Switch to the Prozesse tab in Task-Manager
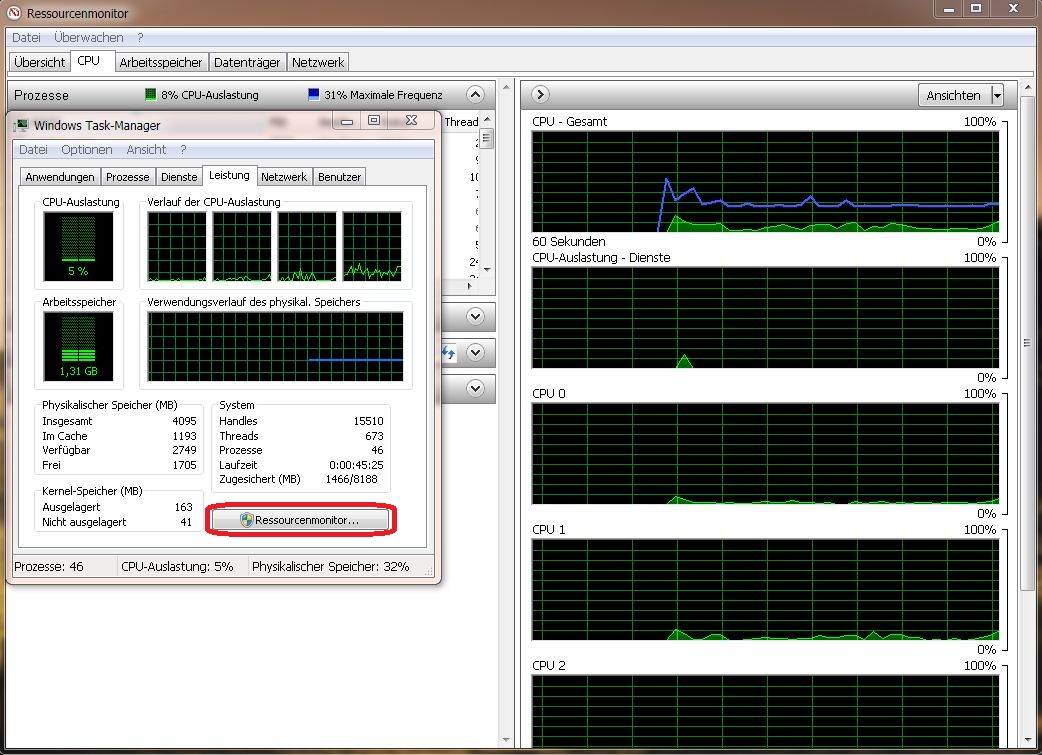 click(x=128, y=177)
